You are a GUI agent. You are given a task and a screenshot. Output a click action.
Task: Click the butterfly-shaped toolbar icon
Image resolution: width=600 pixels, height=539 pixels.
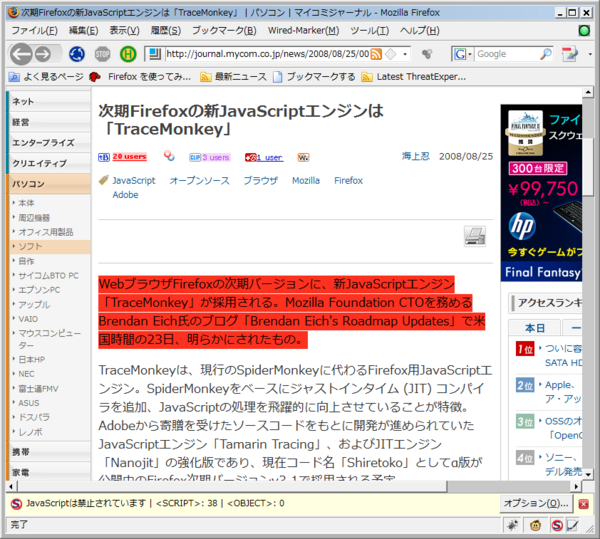coord(427,54)
